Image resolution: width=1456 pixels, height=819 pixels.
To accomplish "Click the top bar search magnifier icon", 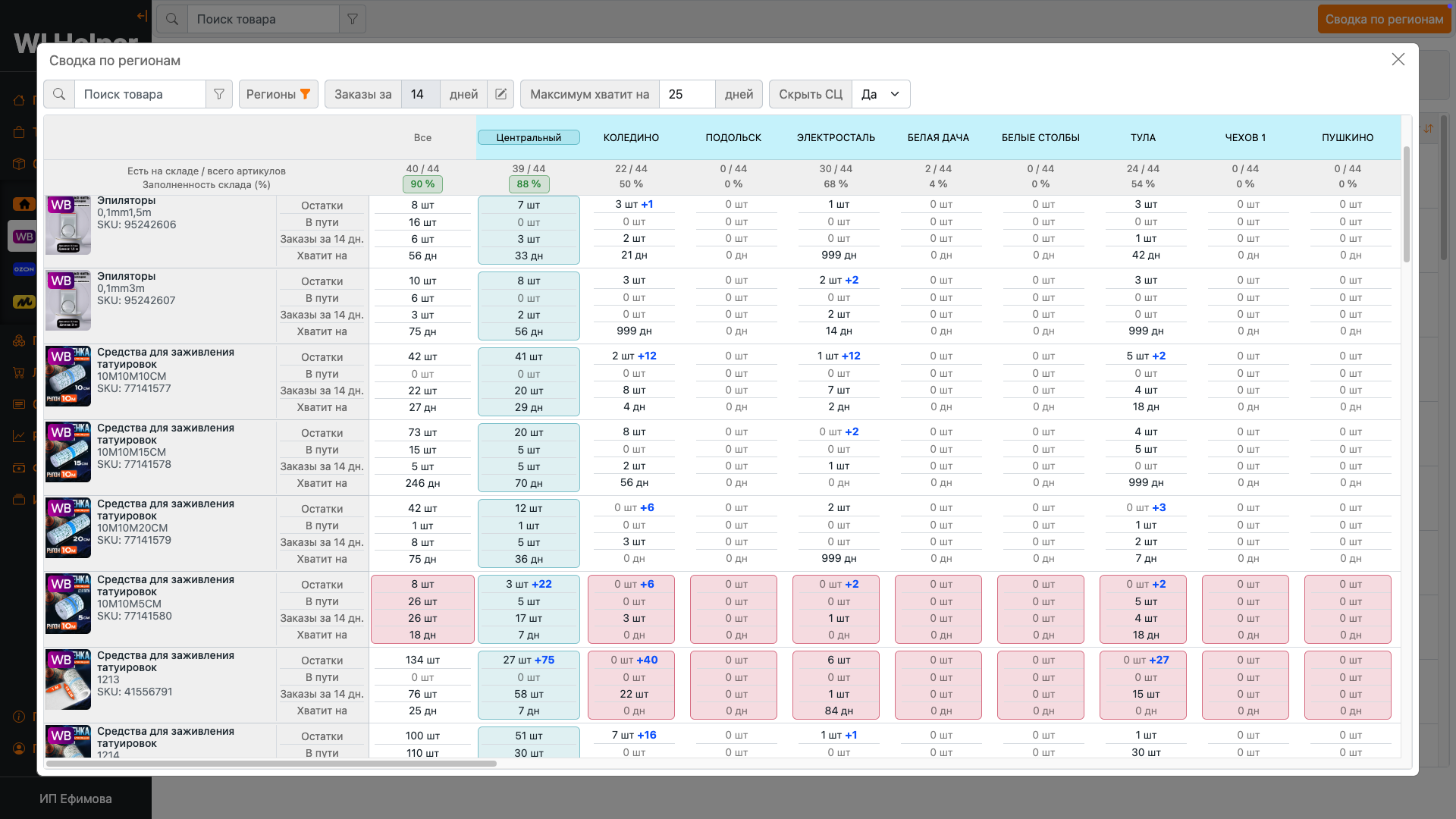I will pos(172,19).
